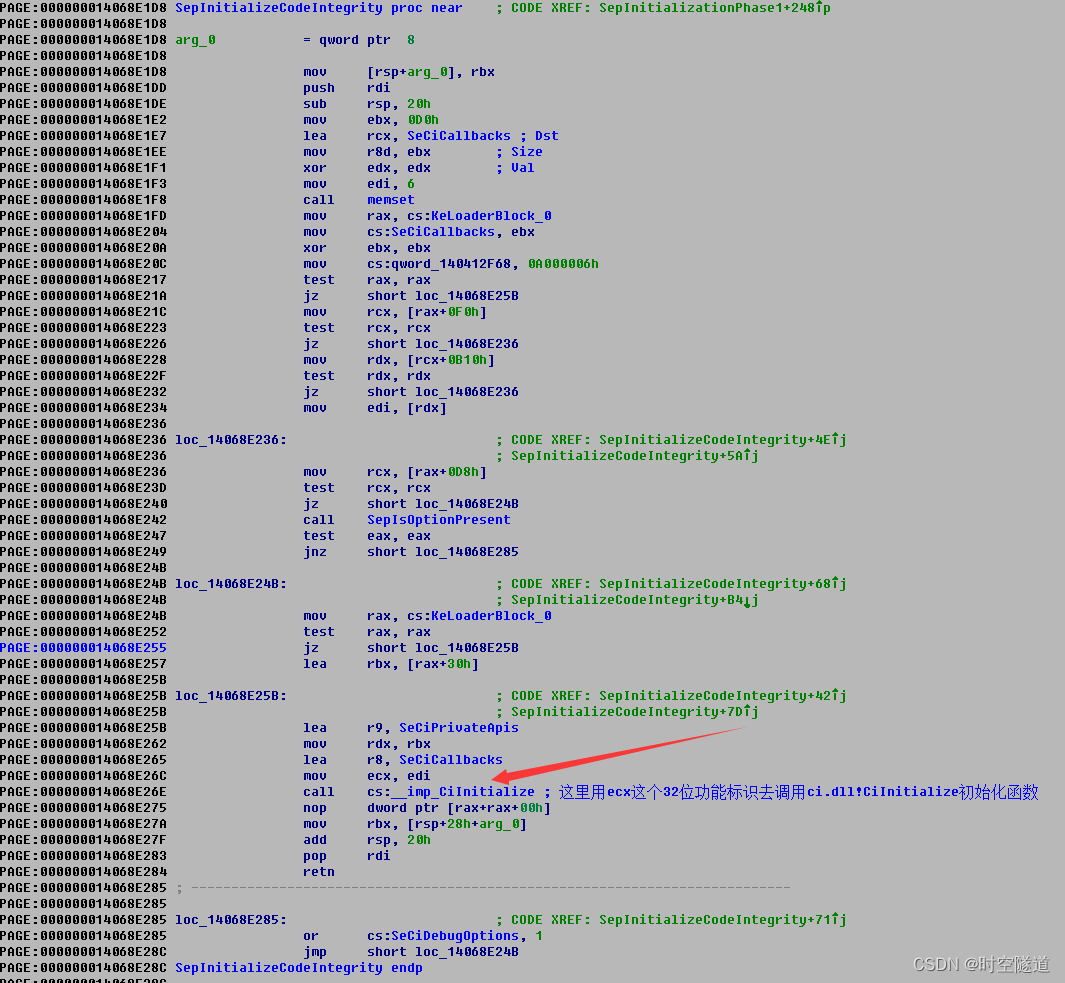1065x983 pixels.
Task: Follow jnz target loc_14068E285
Action: 467,552
